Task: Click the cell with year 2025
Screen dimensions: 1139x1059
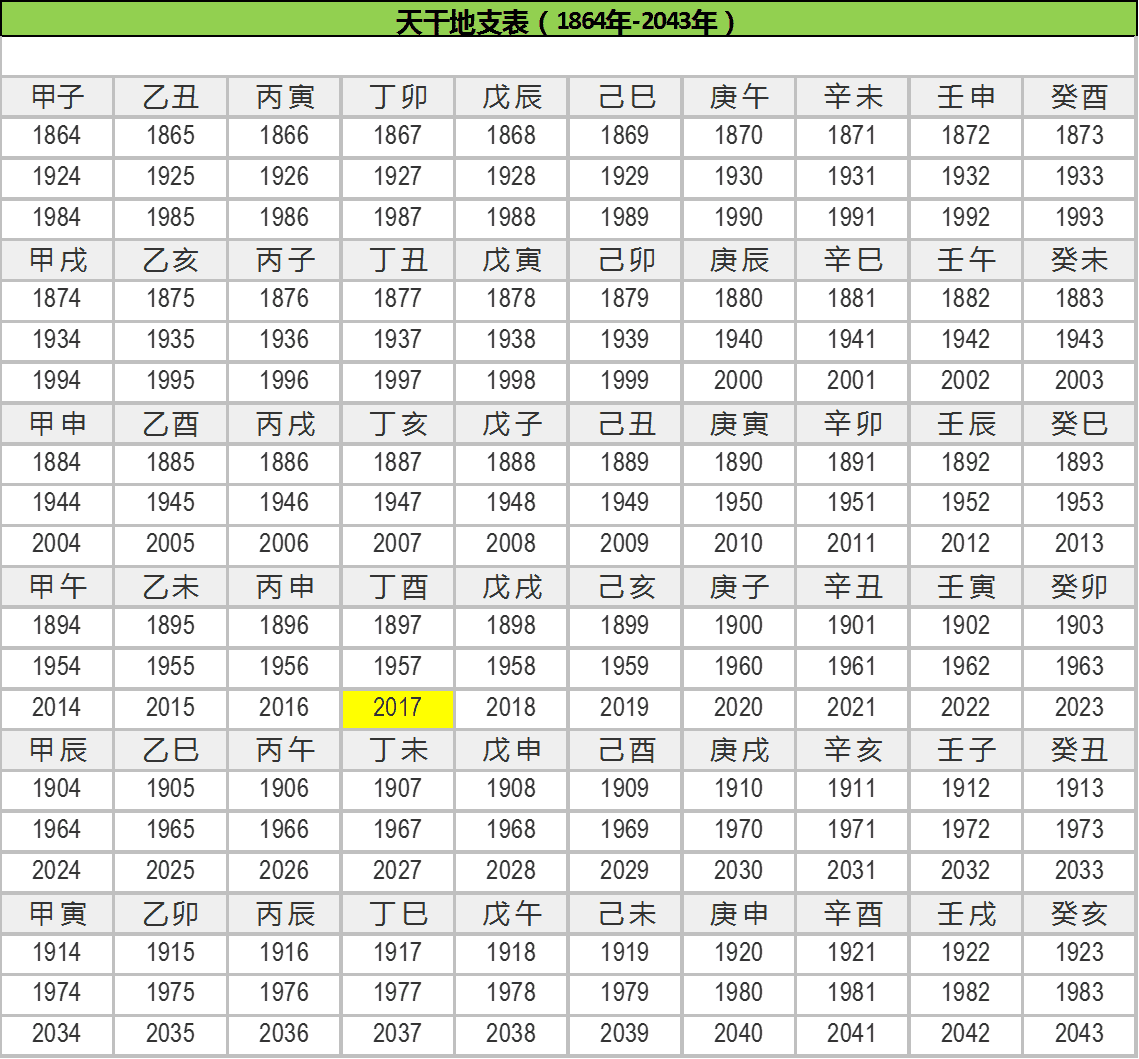Action: point(170,872)
